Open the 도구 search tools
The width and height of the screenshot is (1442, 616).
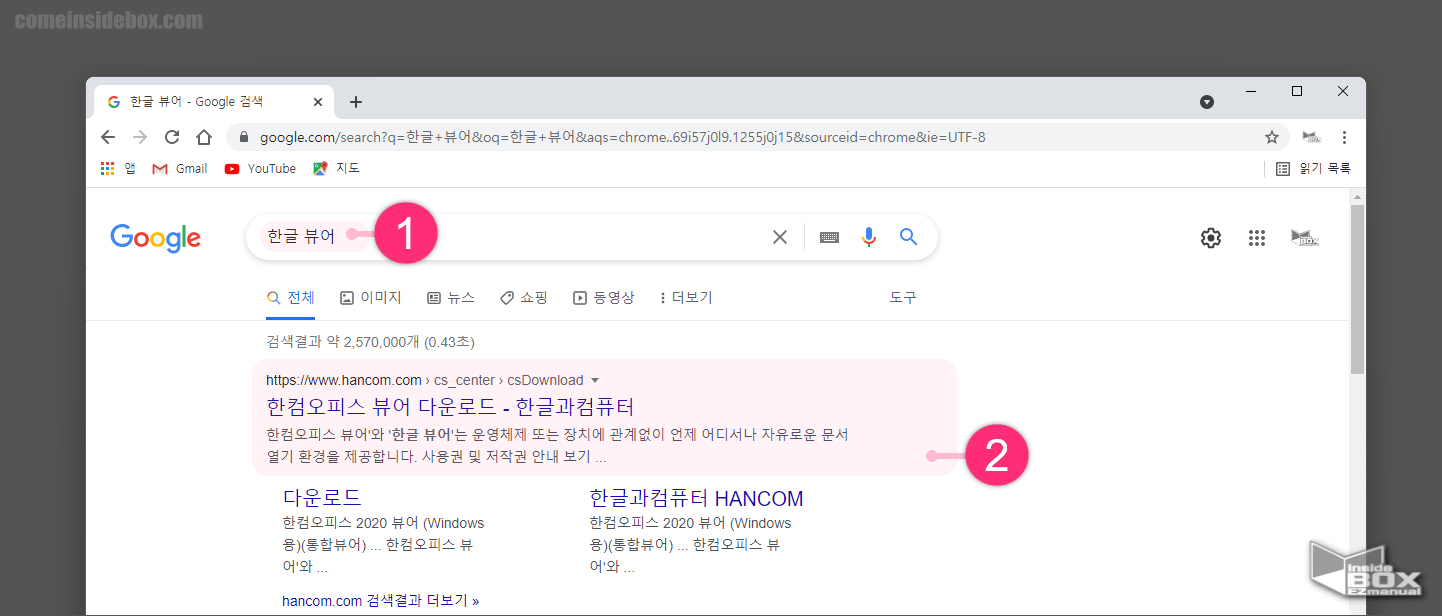903,298
